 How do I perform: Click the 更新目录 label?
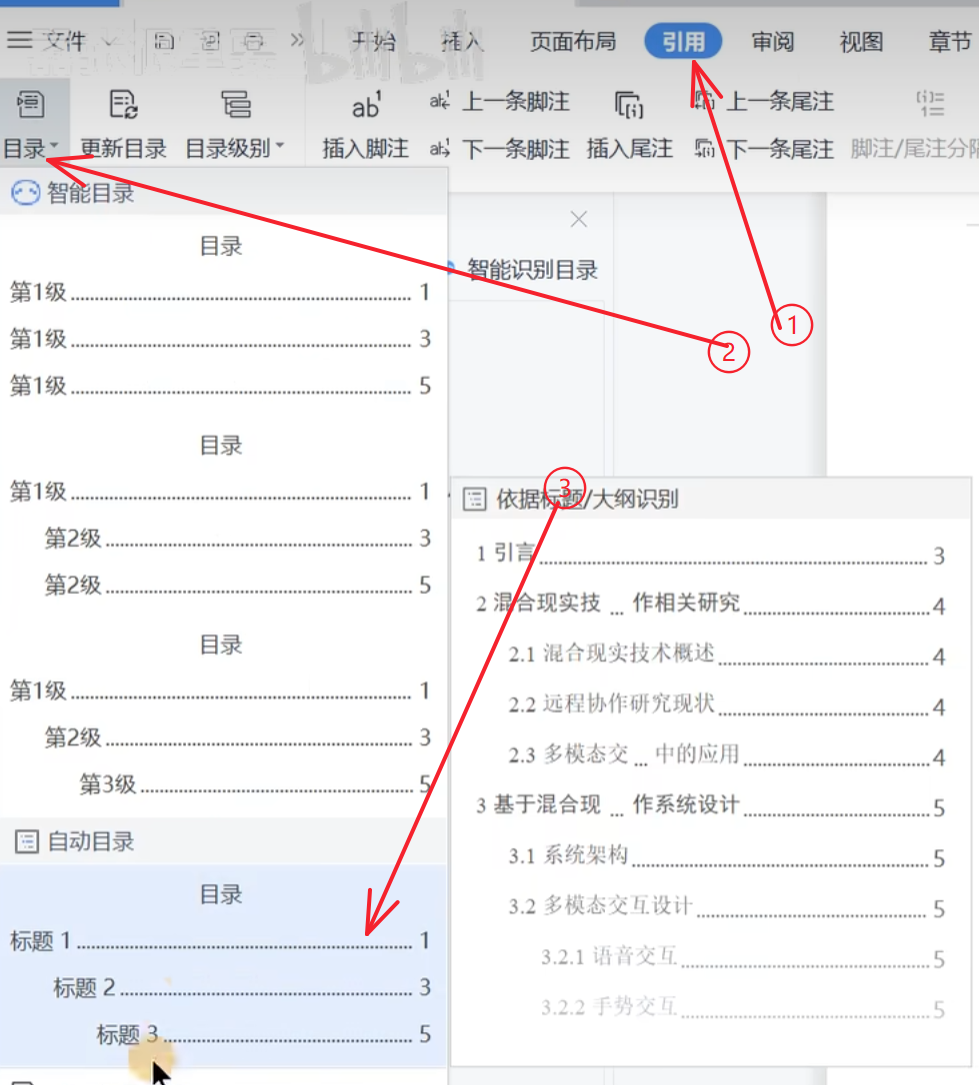pos(123,148)
